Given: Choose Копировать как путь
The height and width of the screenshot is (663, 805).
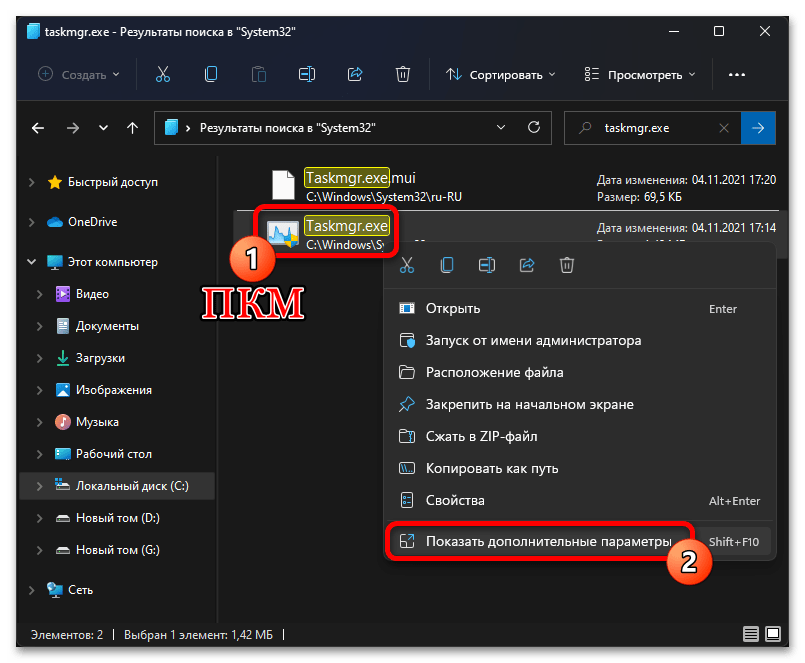Looking at the screenshot, I should (579, 468).
